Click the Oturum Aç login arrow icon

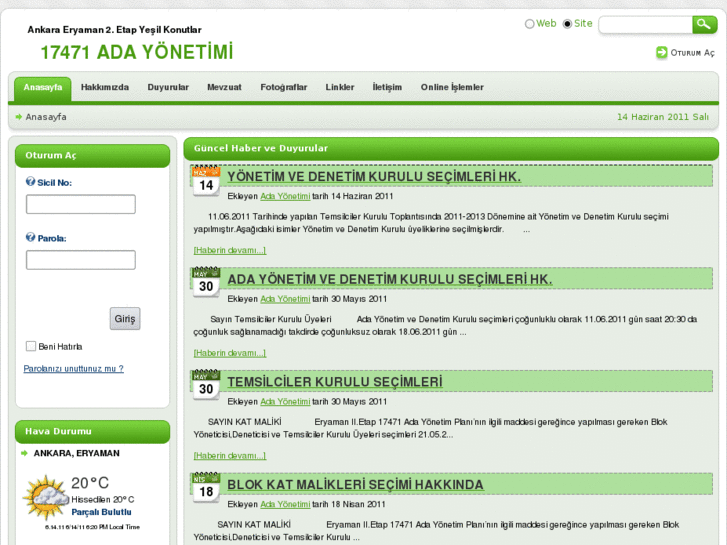tap(662, 52)
